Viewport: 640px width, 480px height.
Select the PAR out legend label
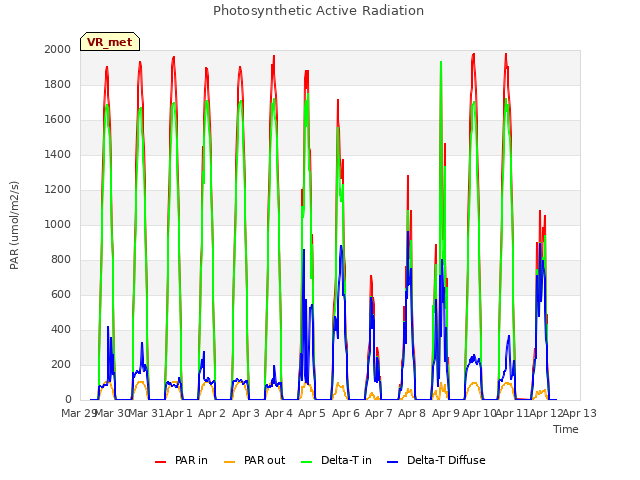(264, 460)
